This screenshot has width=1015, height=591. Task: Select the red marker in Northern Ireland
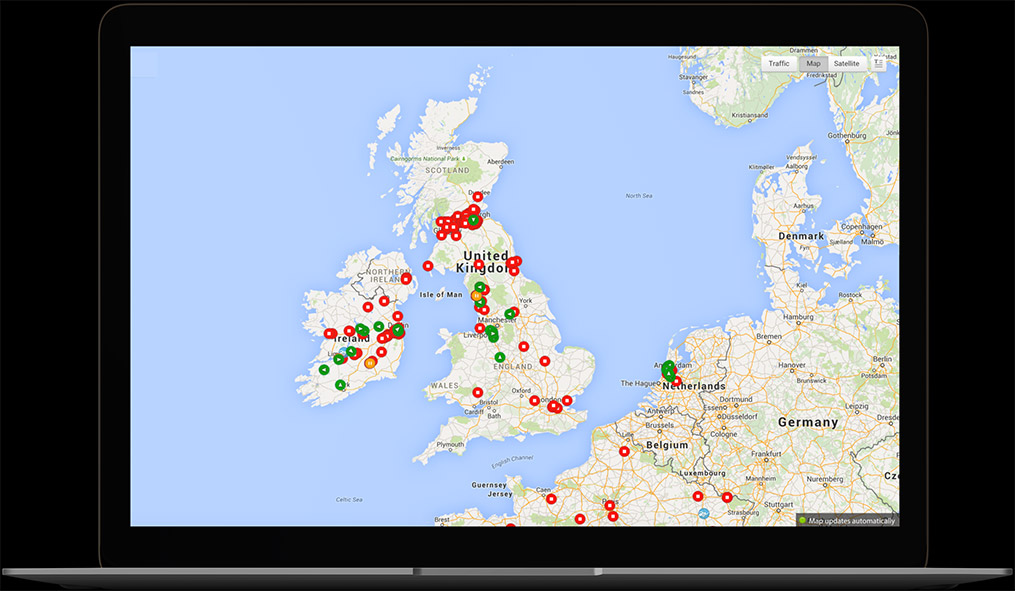pyautogui.click(x=406, y=279)
